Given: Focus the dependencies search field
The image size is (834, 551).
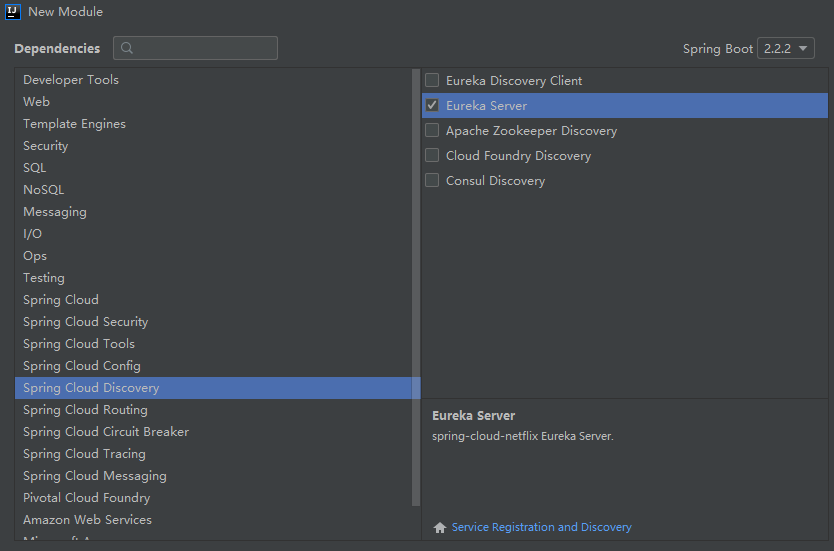Looking at the screenshot, I should coord(195,48).
